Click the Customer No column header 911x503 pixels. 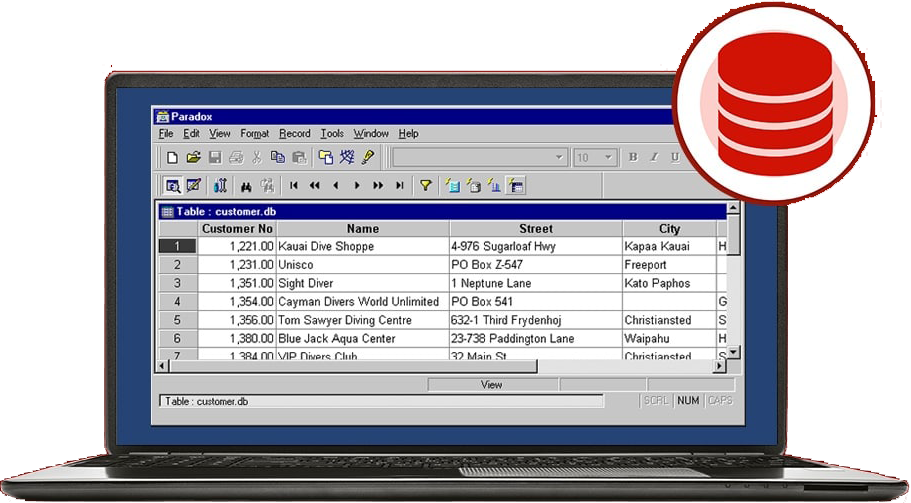click(x=237, y=229)
